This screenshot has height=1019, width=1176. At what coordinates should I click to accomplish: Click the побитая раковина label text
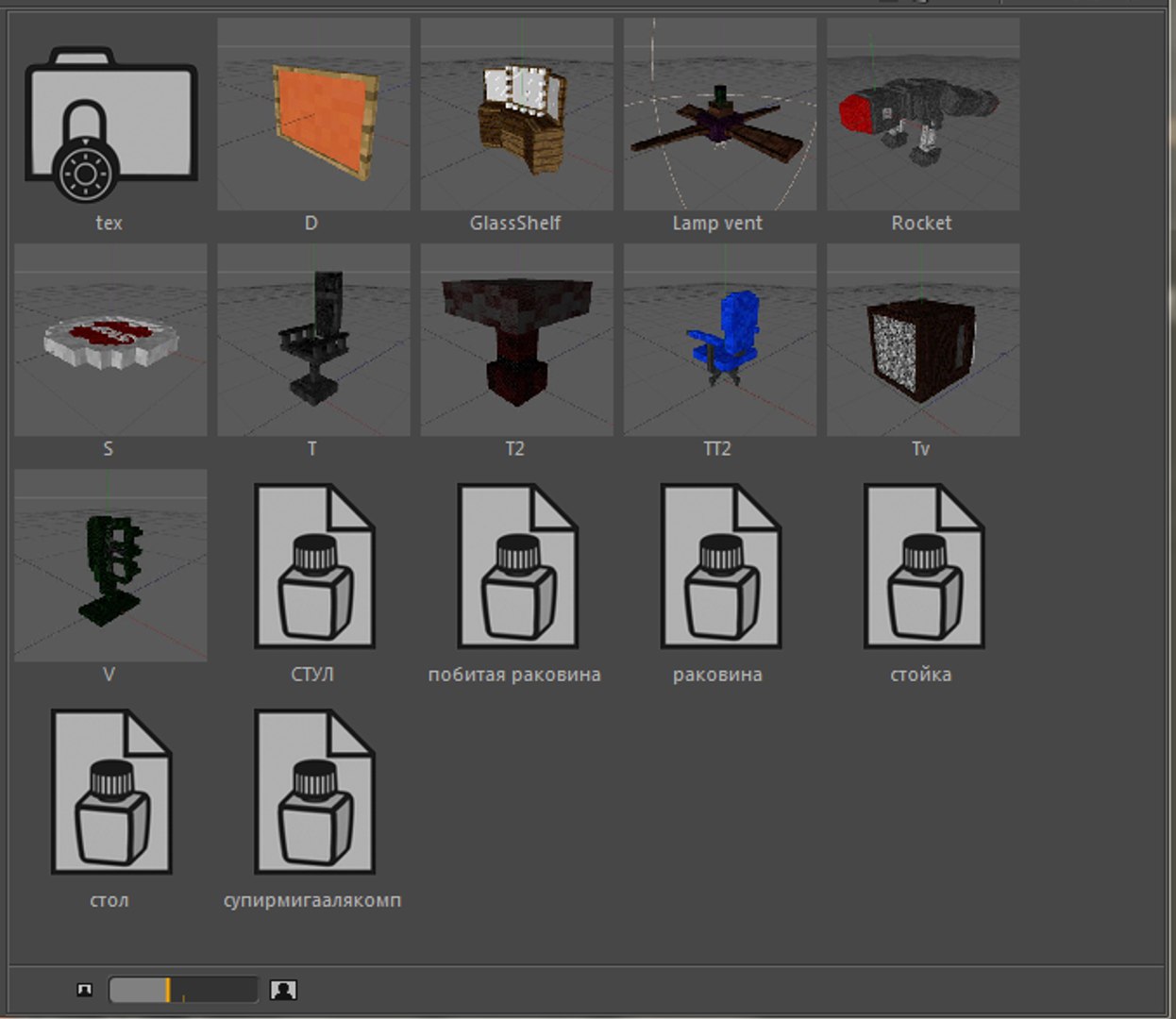tap(514, 675)
